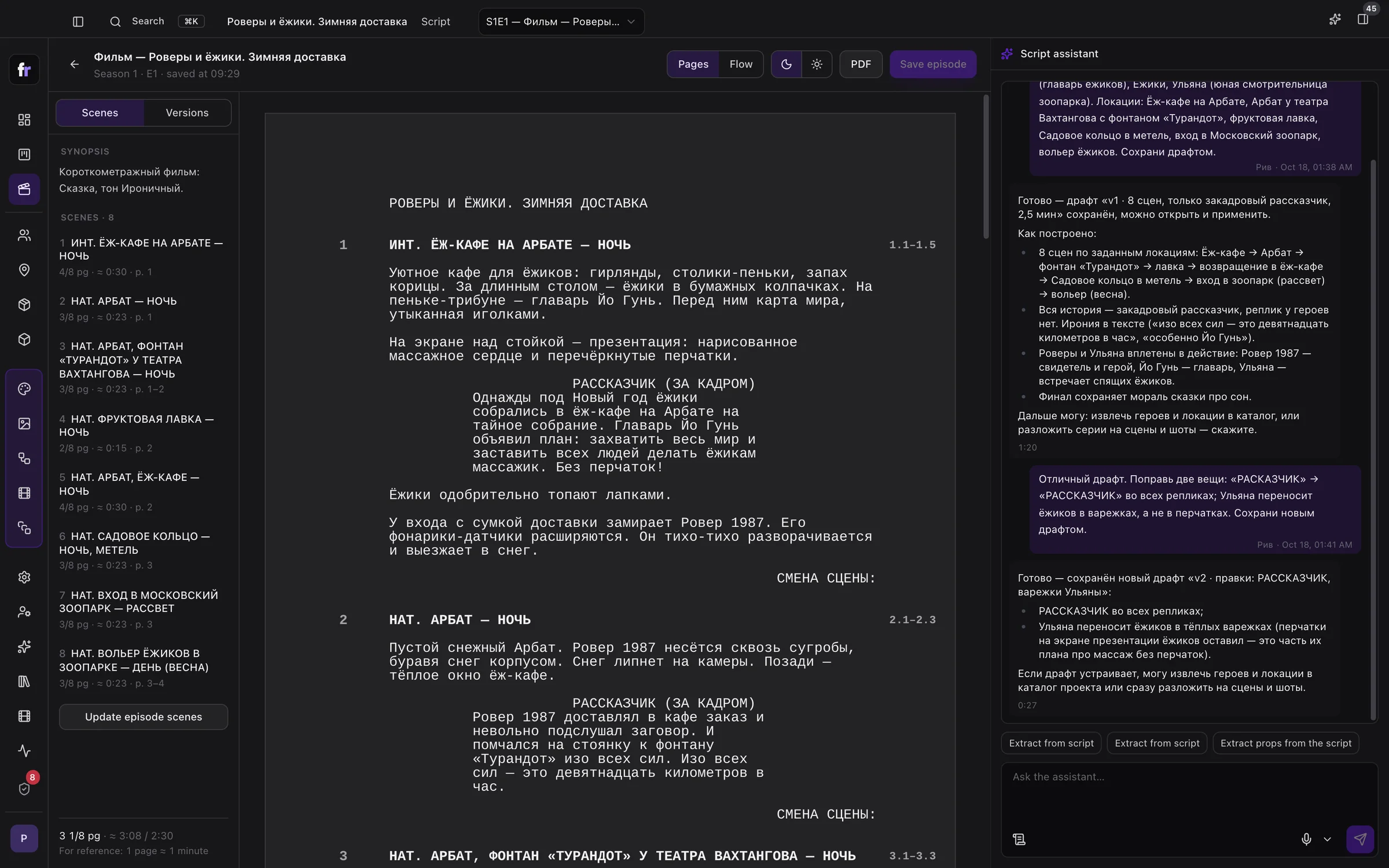Switch to light mode sun toggle
The image size is (1389, 868).
[x=817, y=64]
